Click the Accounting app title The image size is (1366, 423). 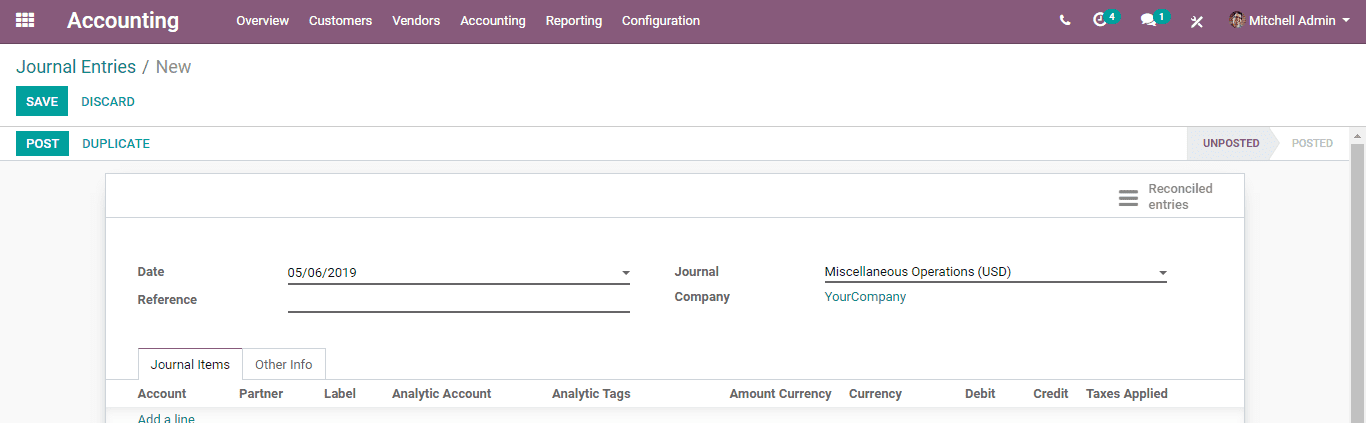(x=123, y=21)
